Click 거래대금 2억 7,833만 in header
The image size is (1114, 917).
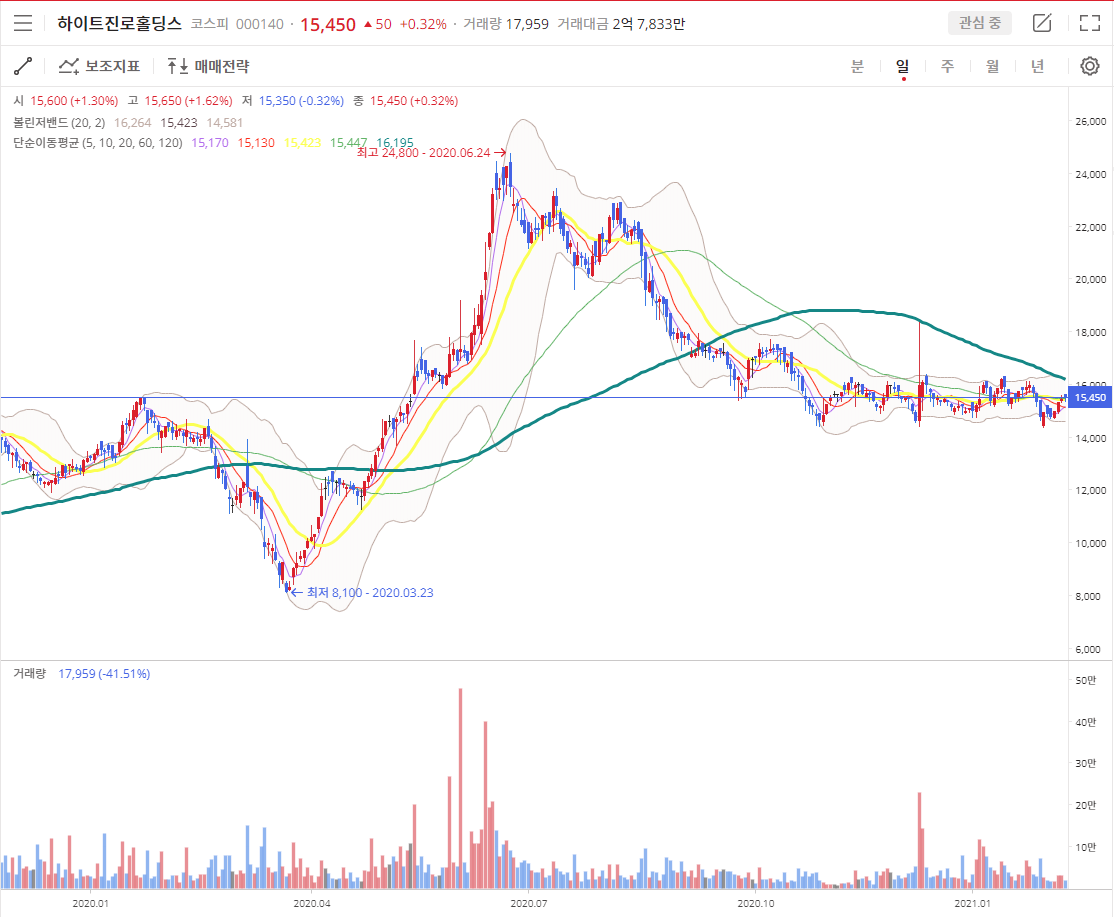tap(621, 24)
